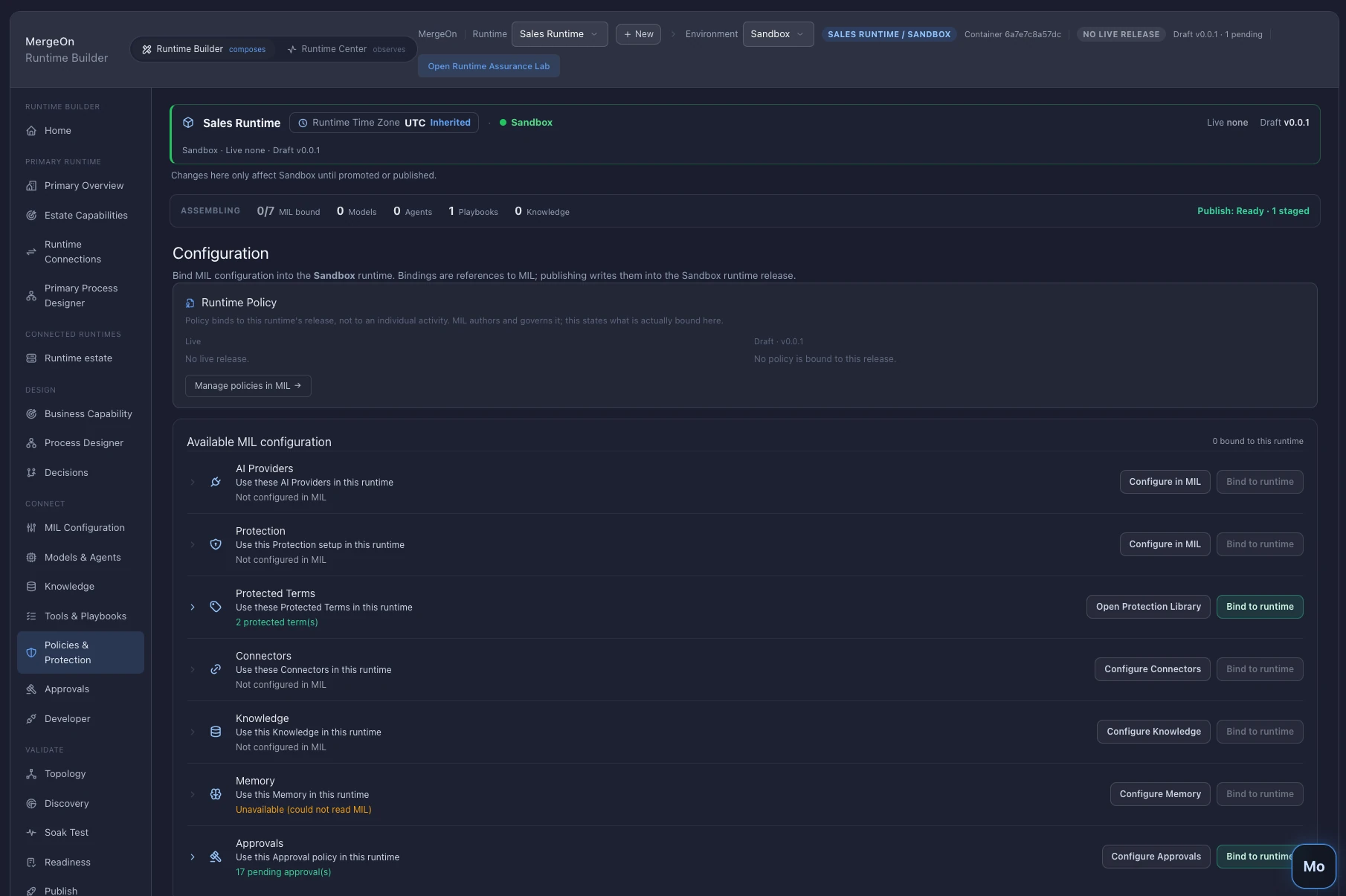Viewport: 1346px width, 896px height.
Task: Open Process Designer in sidebar
Action: (x=80, y=443)
